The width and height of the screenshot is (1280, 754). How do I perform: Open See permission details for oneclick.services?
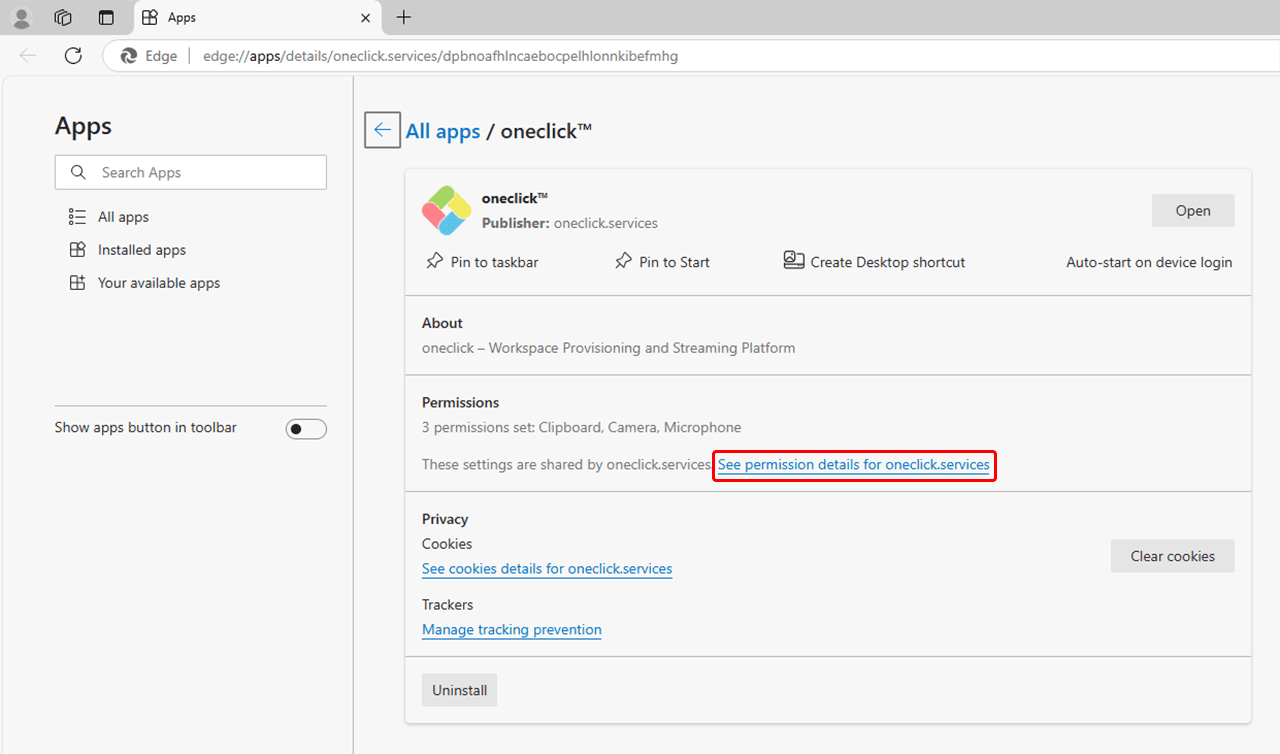click(x=853, y=465)
